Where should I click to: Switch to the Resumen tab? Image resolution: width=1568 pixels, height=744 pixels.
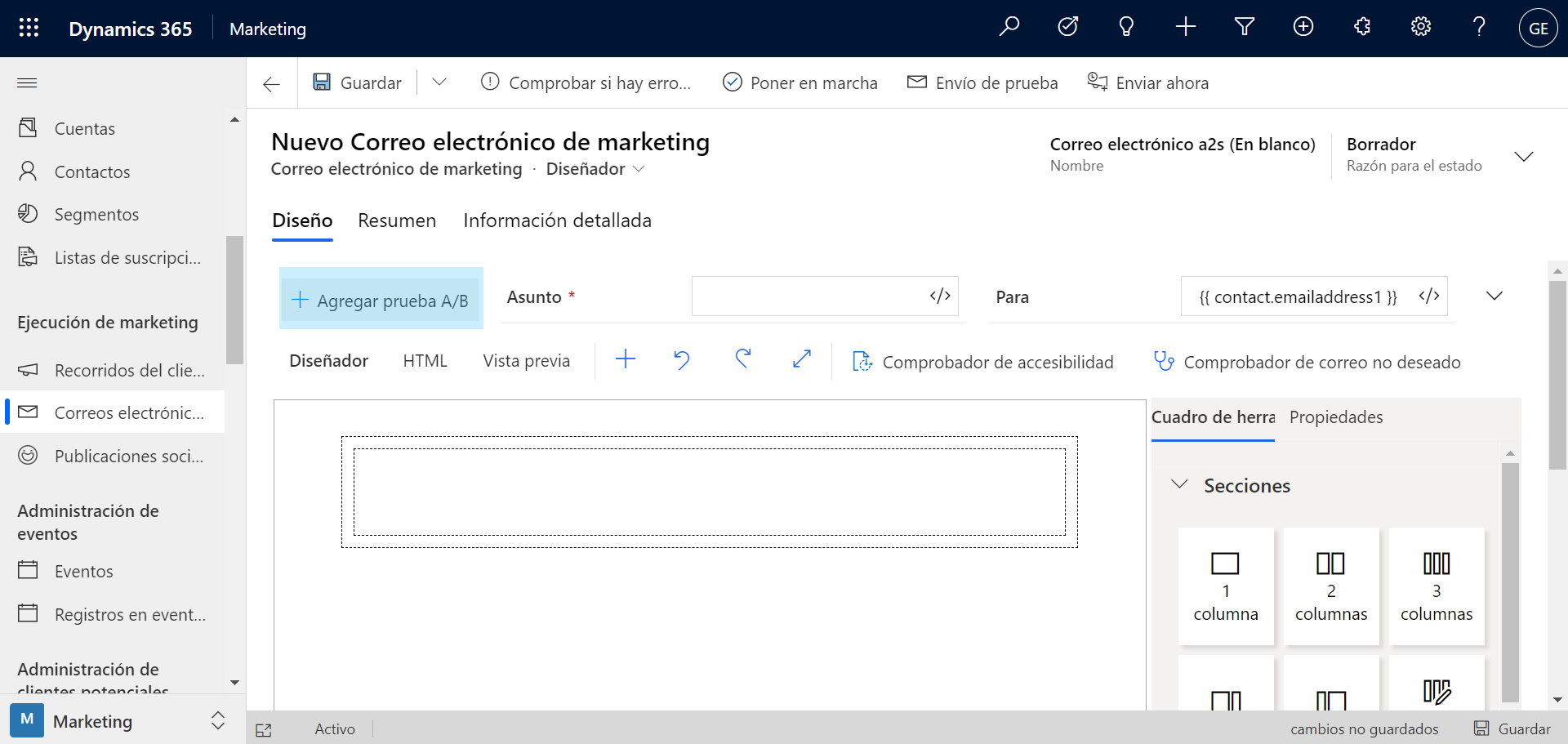pyautogui.click(x=397, y=221)
